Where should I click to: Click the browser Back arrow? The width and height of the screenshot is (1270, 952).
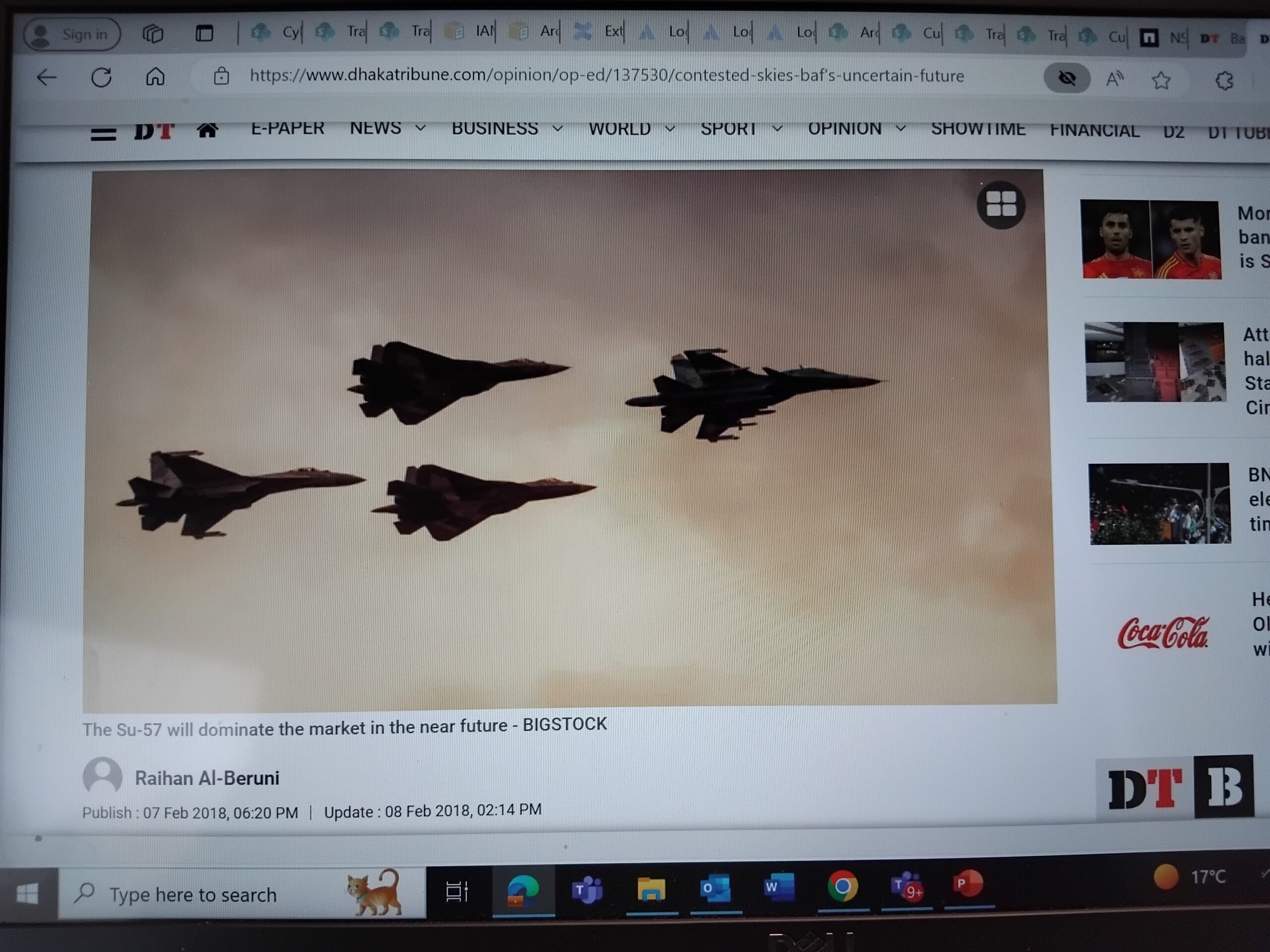(47, 77)
